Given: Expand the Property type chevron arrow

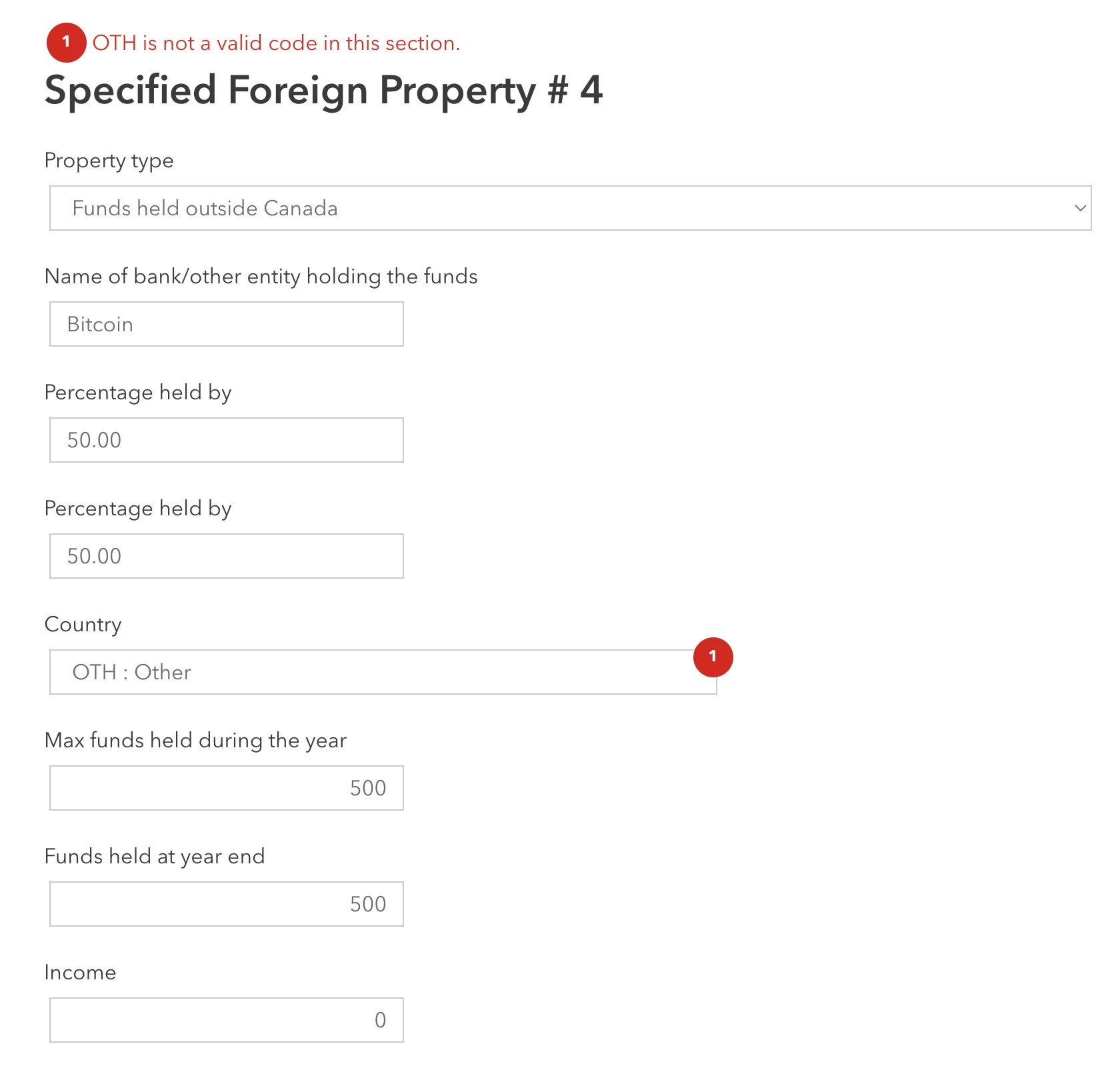Looking at the screenshot, I should [1080, 208].
